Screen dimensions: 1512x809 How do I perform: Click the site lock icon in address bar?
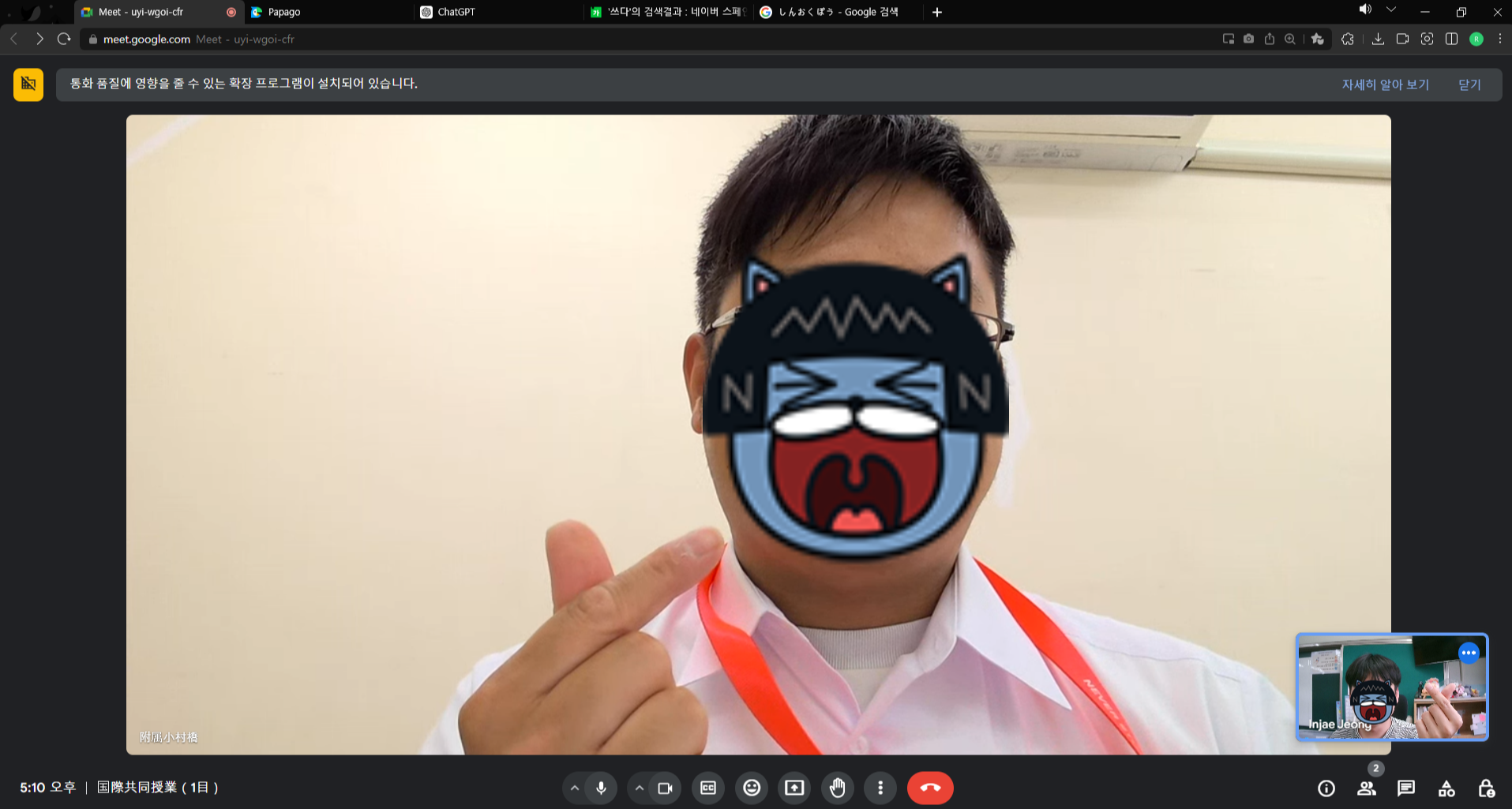[92, 39]
